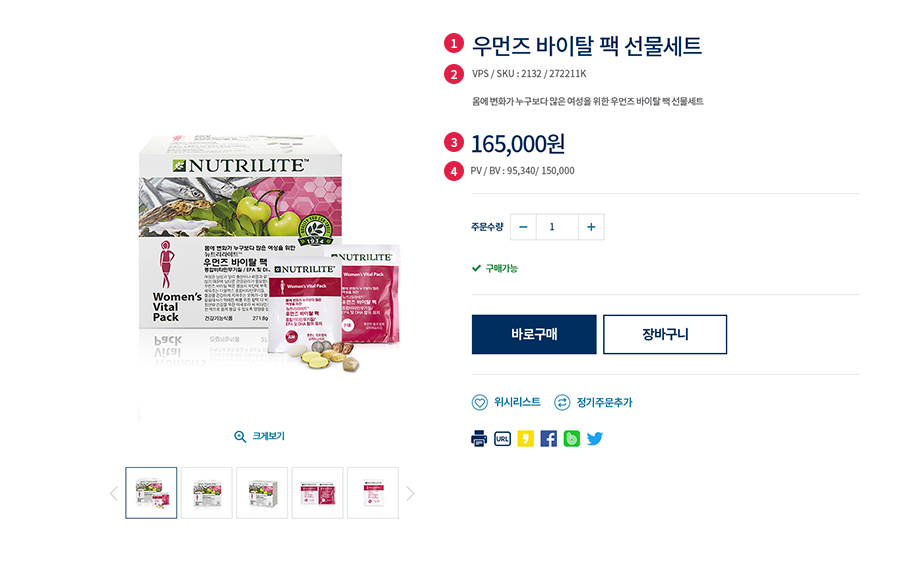This screenshot has width=898, height=563.
Task: Click the order quantity input field
Action: pos(557,227)
